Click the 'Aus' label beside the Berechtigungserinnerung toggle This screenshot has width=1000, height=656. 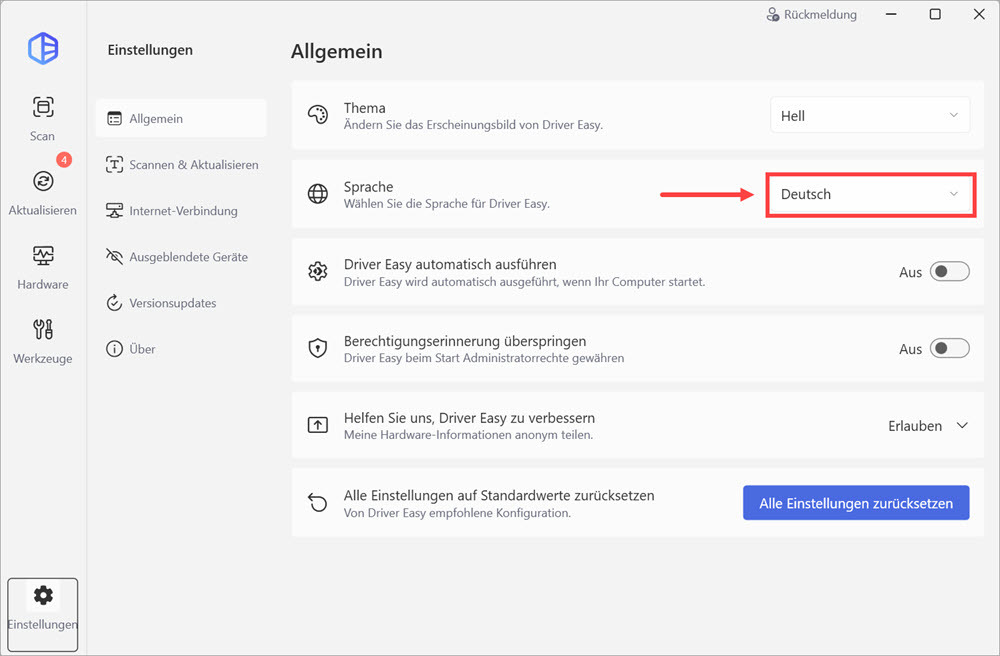[910, 349]
